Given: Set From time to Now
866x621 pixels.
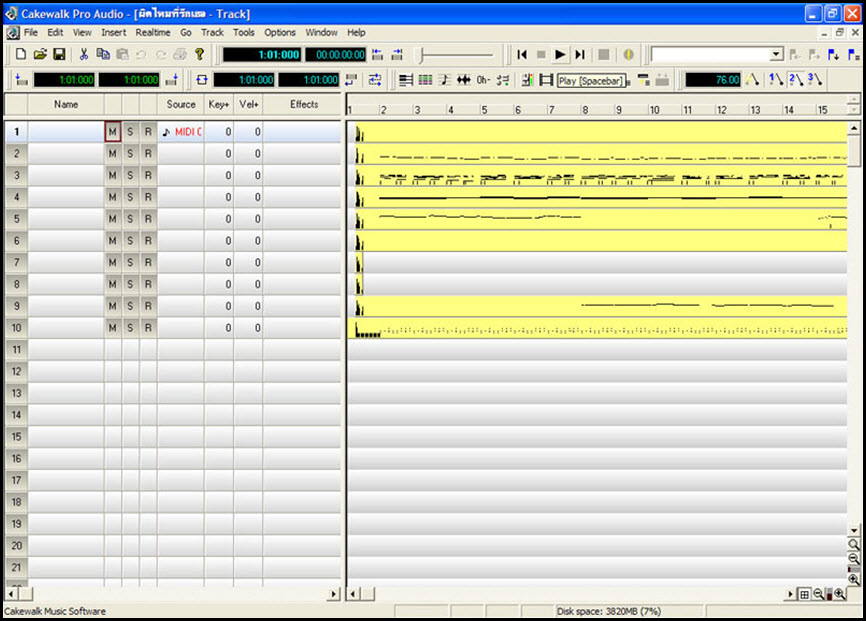Looking at the screenshot, I should point(22,80).
